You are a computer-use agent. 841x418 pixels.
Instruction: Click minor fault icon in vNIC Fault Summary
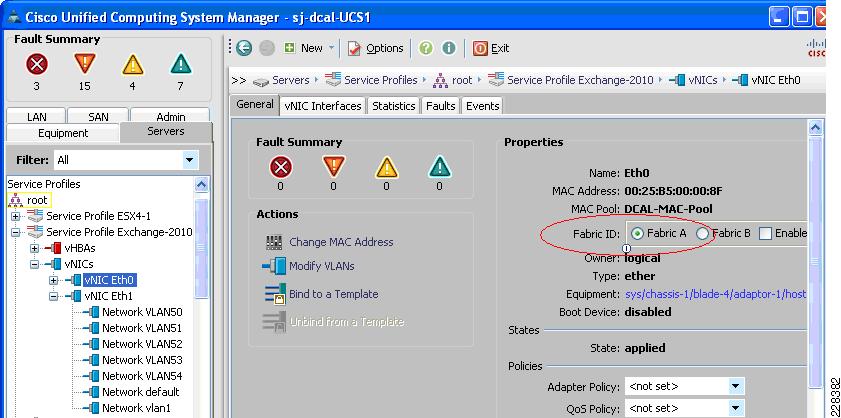coord(387,168)
